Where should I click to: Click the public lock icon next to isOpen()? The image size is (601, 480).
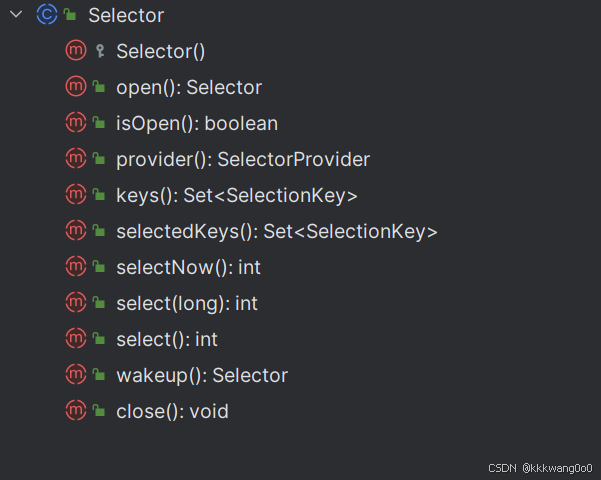coord(99,123)
